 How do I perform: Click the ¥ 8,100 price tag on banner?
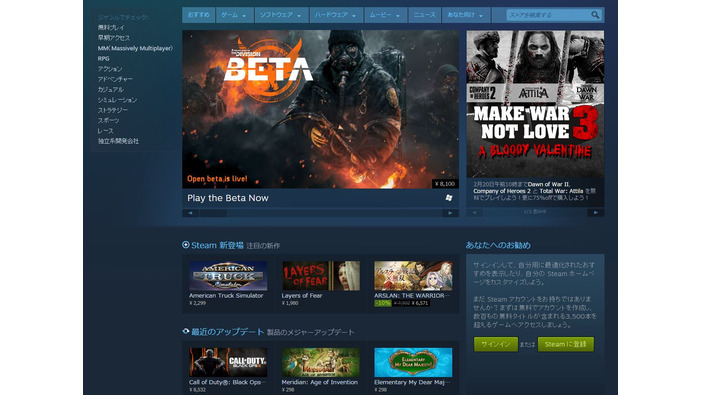(x=445, y=184)
